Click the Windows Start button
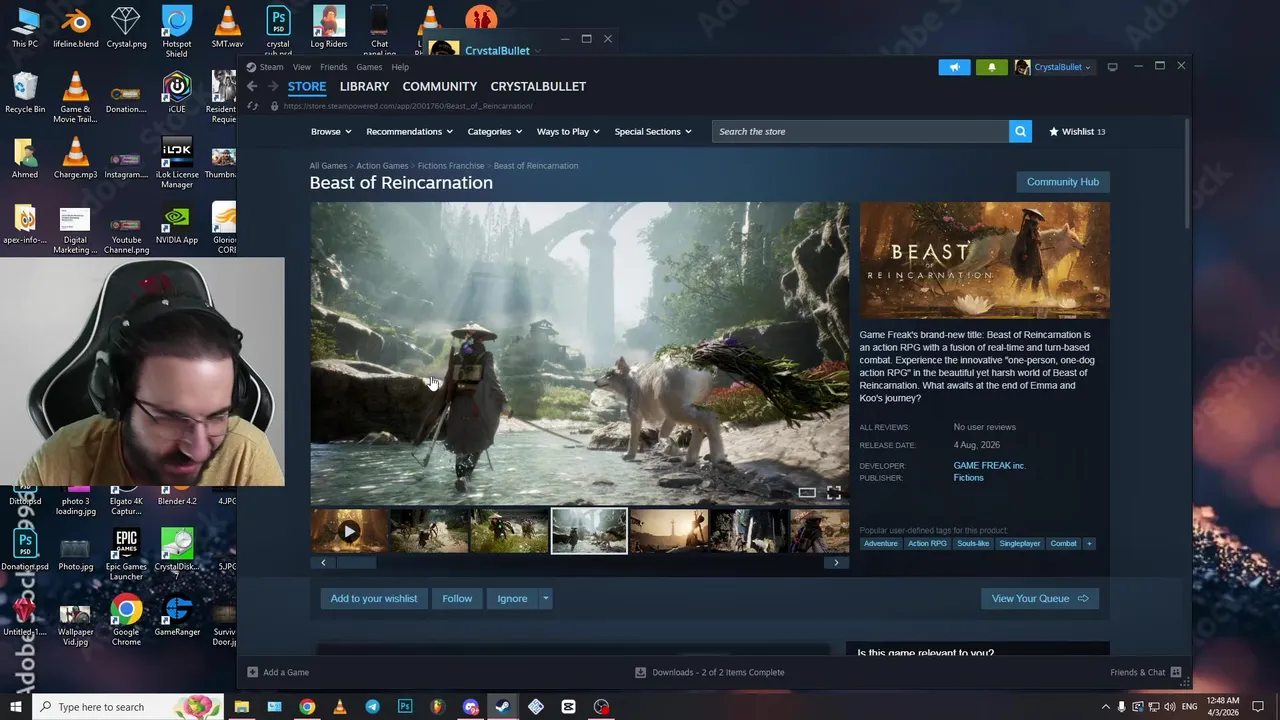Image resolution: width=1280 pixels, height=720 pixels. (x=15, y=707)
